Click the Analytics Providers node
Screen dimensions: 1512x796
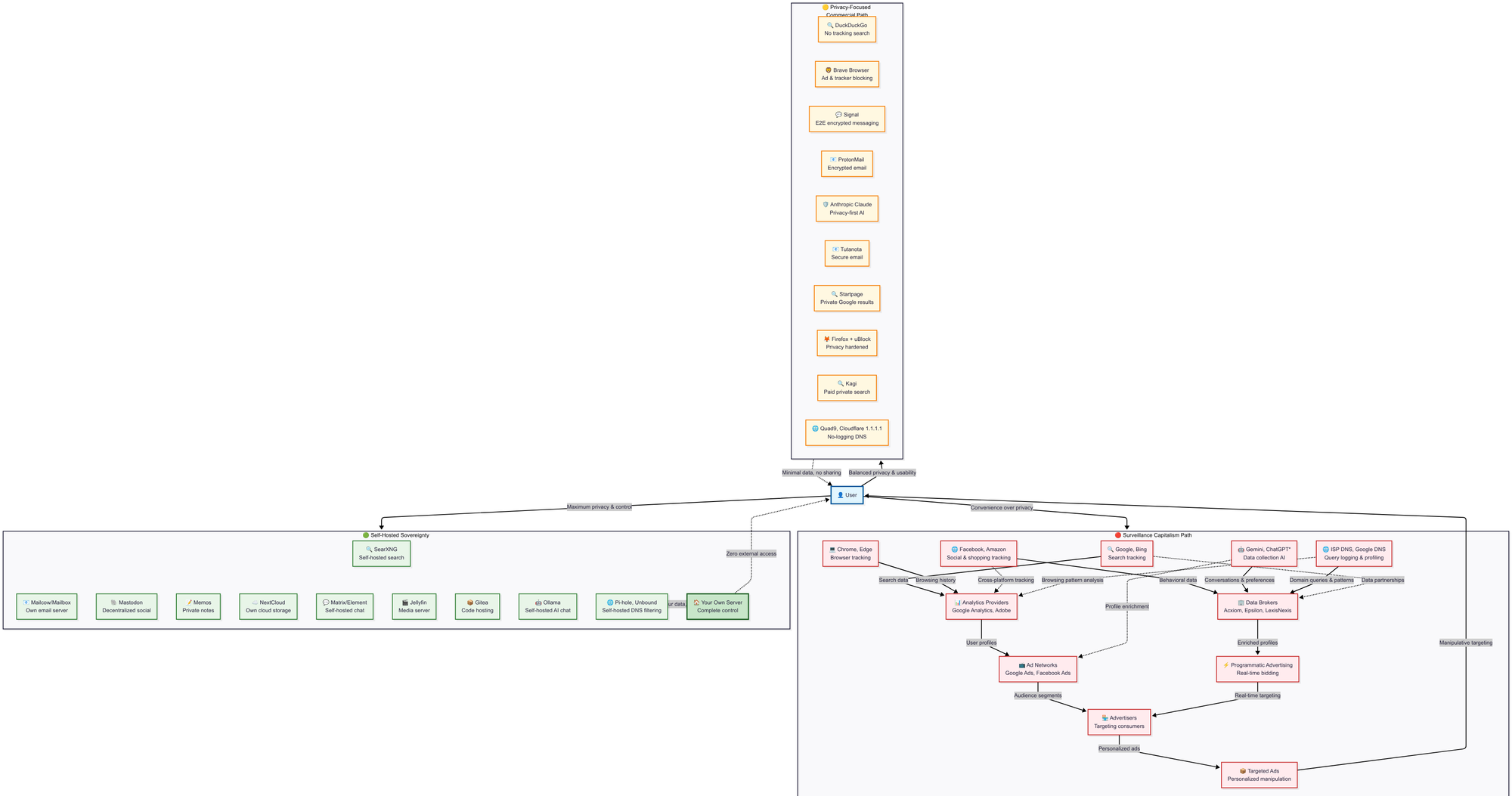pos(981,606)
